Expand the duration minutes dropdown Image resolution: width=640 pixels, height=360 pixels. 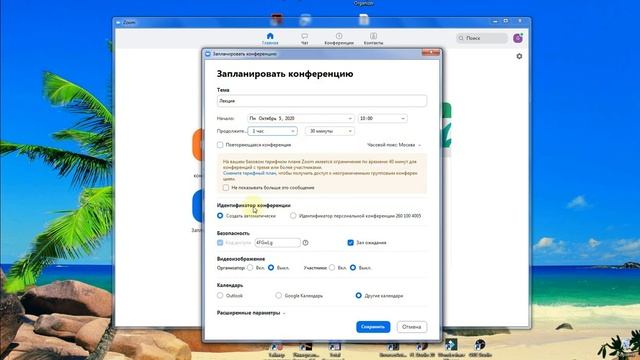(329, 131)
